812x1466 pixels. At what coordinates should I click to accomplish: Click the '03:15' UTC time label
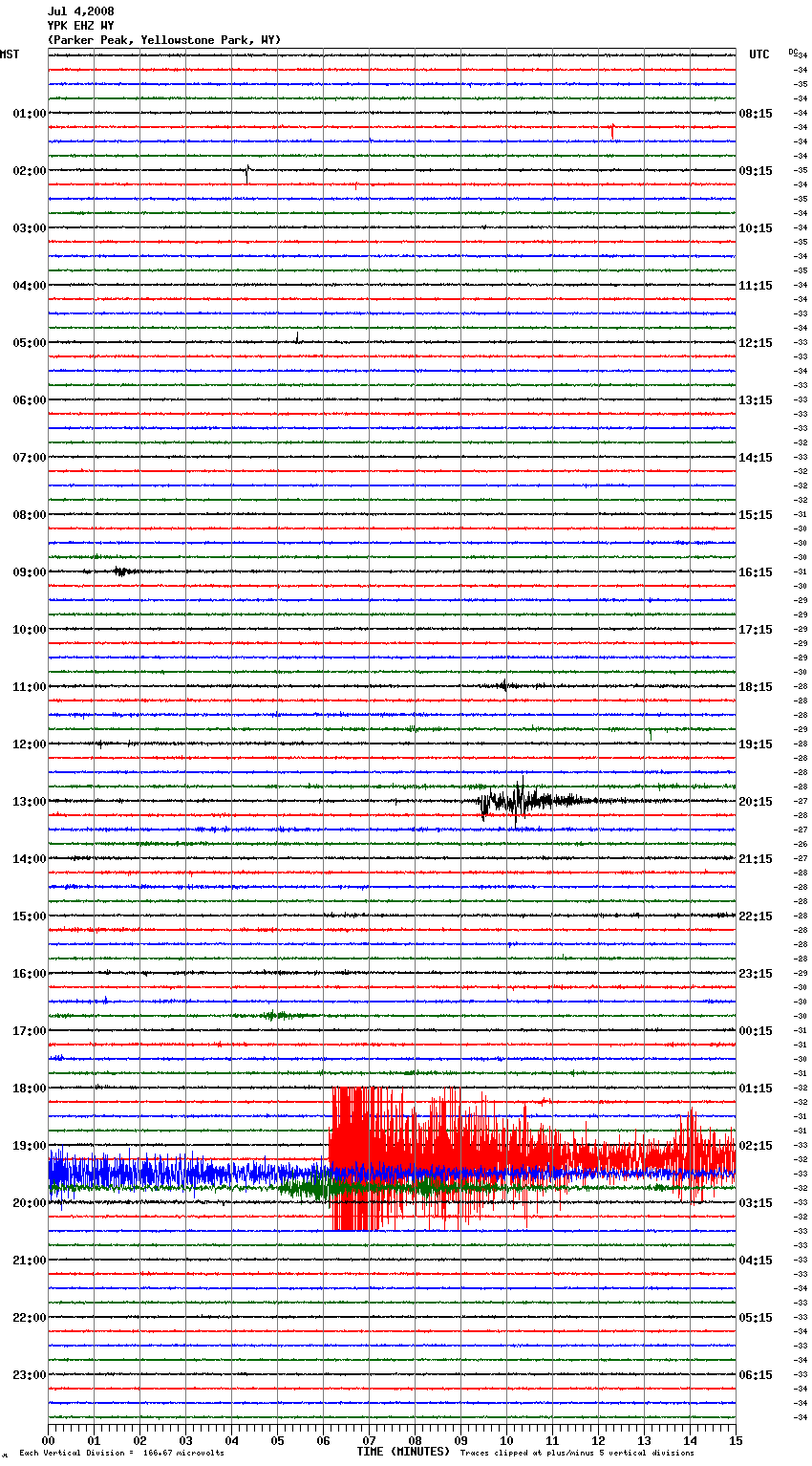pos(756,1203)
